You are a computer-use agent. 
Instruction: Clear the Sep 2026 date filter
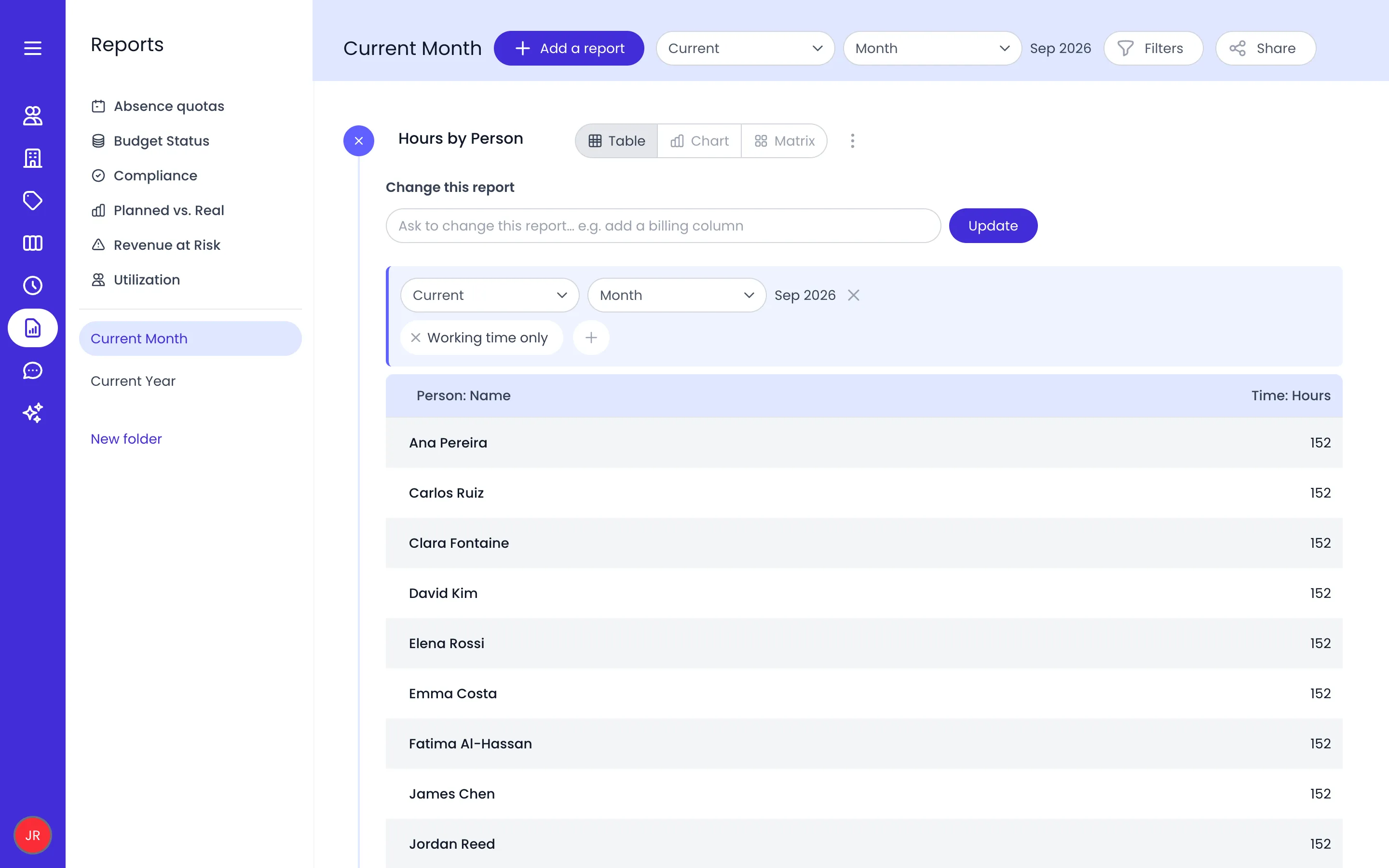tap(854, 295)
